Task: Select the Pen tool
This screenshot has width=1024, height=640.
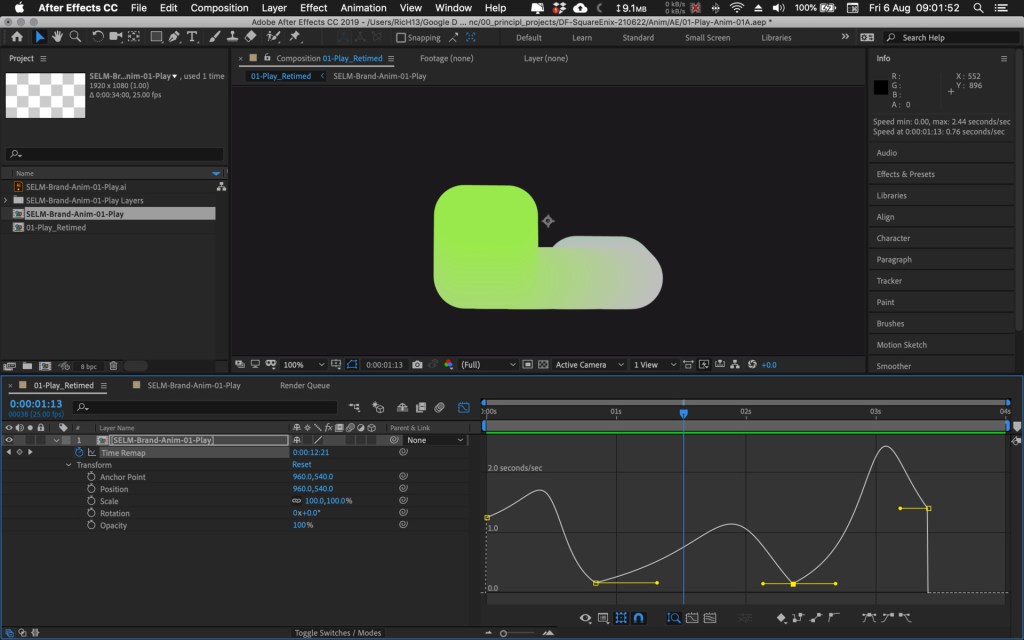Action: pos(174,37)
